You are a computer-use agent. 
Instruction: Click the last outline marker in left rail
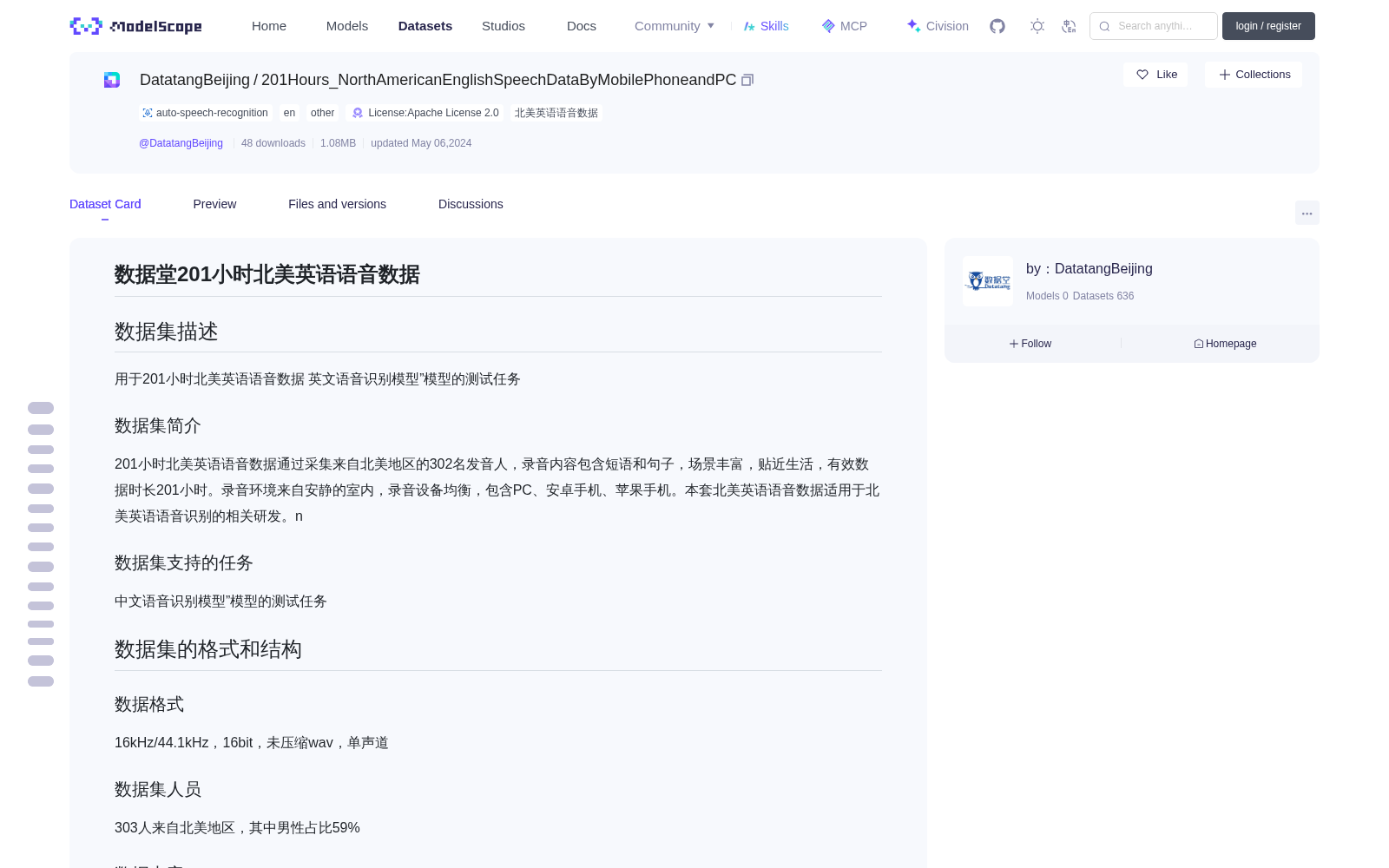coord(41,681)
